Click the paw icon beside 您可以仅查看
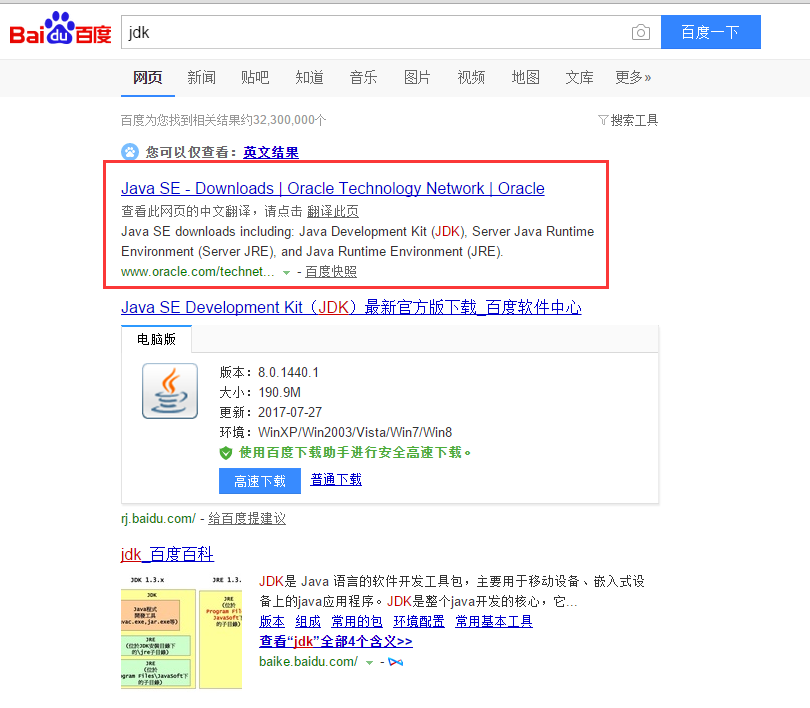 click(130, 152)
